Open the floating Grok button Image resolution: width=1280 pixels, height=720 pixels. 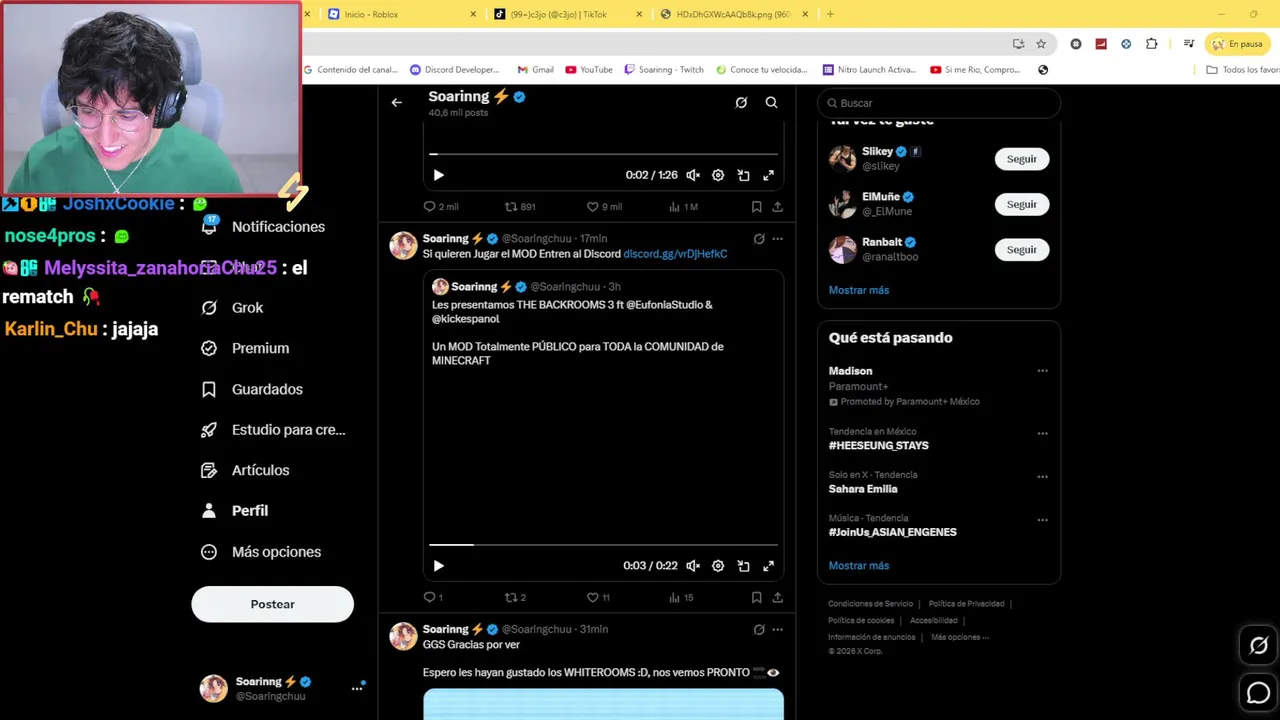(1258, 646)
